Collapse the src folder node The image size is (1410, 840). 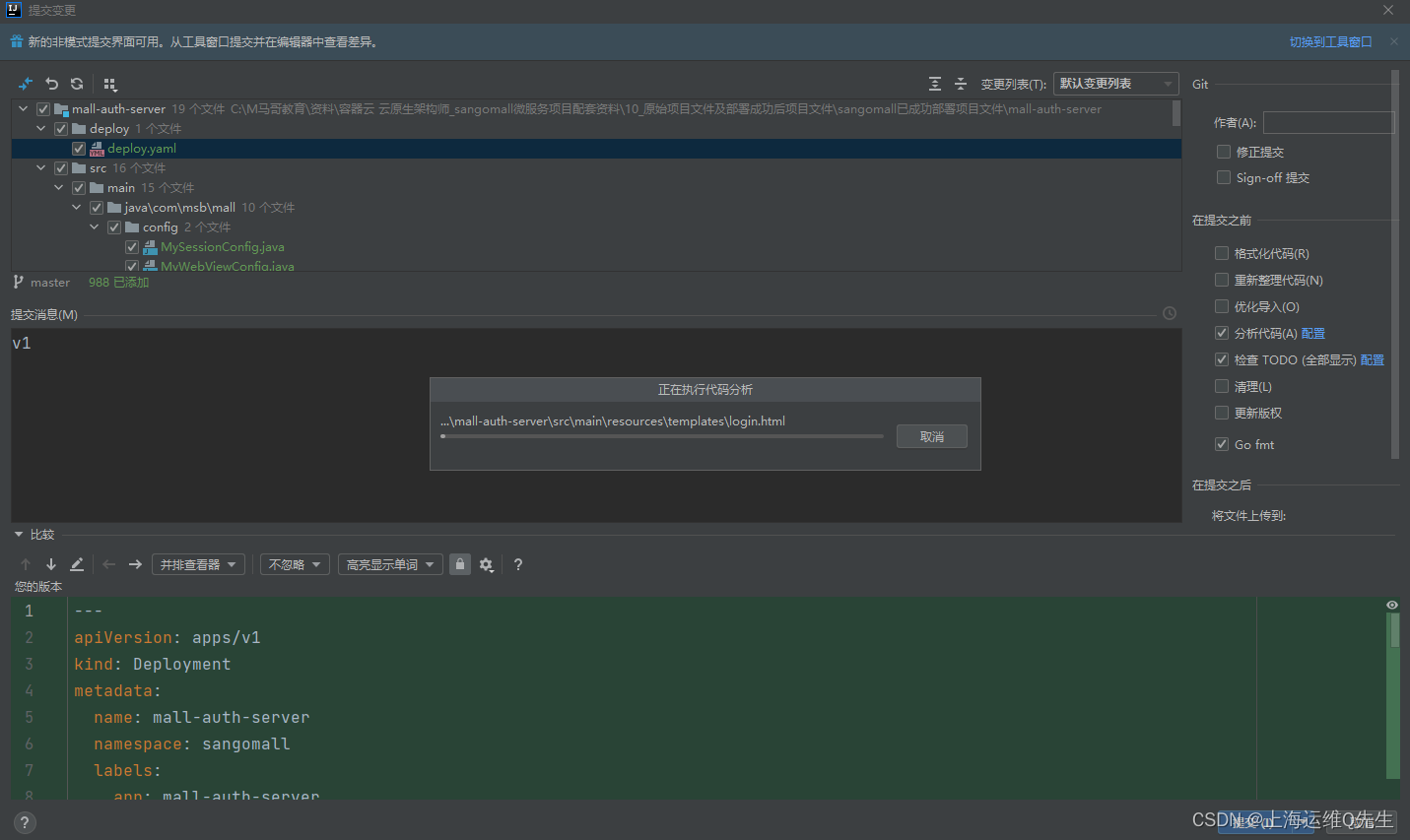(41, 168)
